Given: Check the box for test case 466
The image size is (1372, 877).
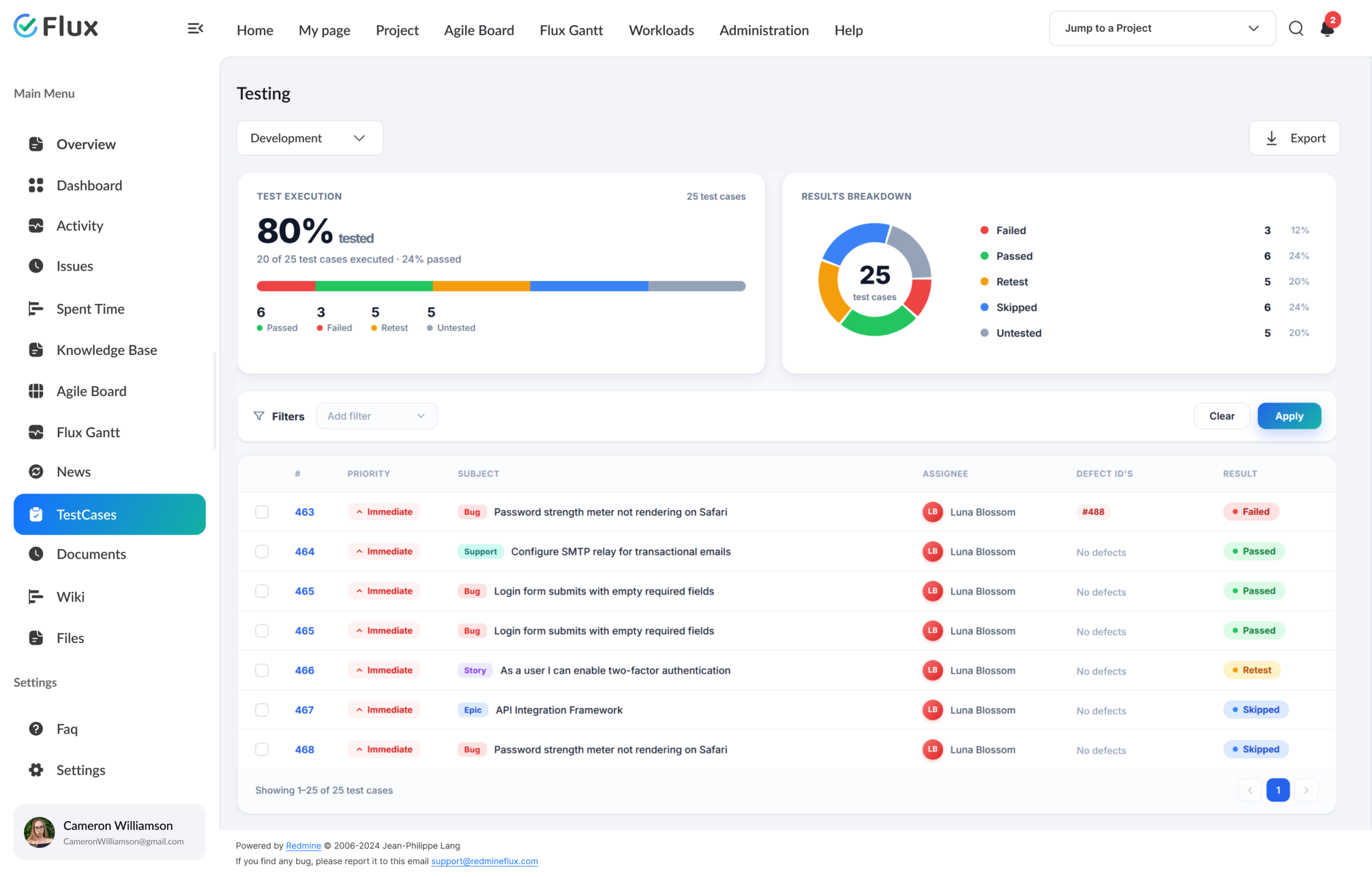Looking at the screenshot, I should pos(262,670).
